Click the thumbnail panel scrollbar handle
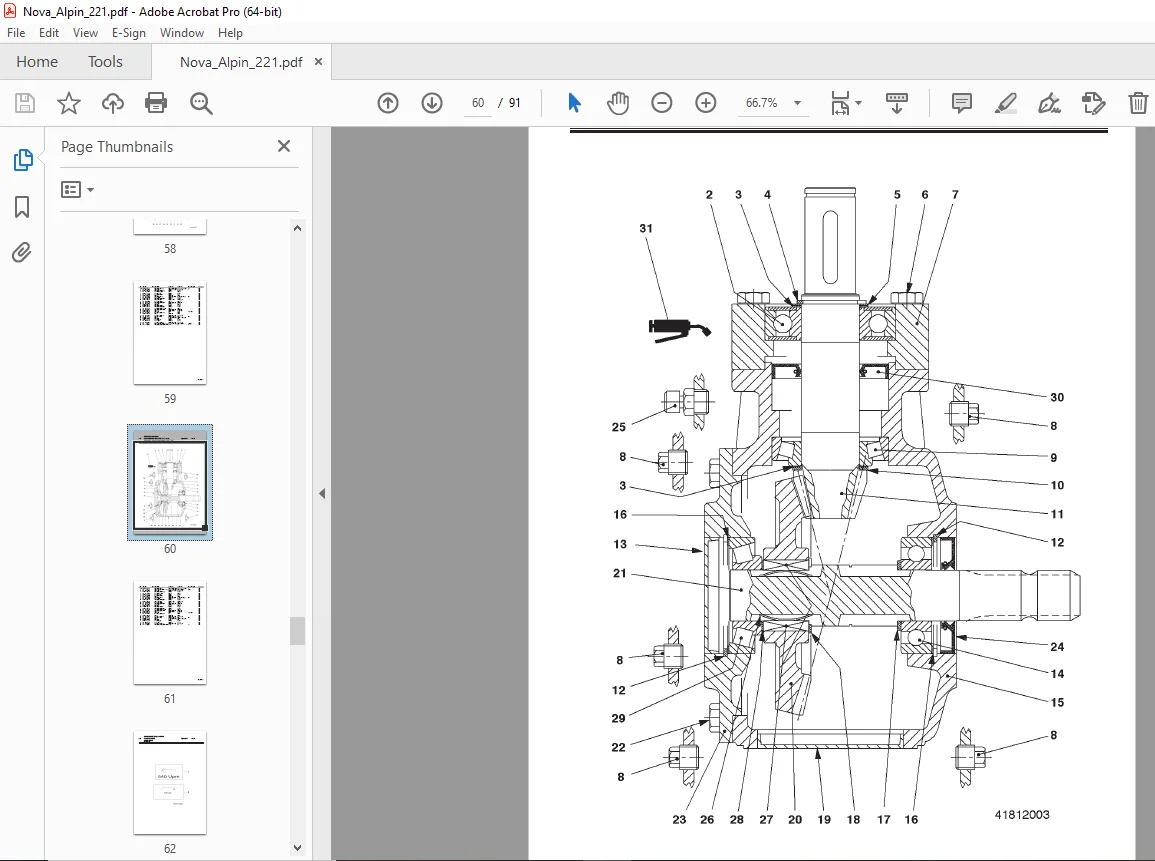1155x861 pixels. (298, 631)
